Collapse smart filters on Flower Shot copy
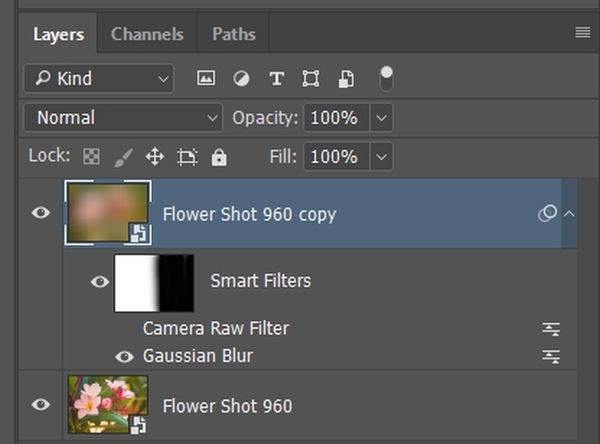 click(x=569, y=213)
